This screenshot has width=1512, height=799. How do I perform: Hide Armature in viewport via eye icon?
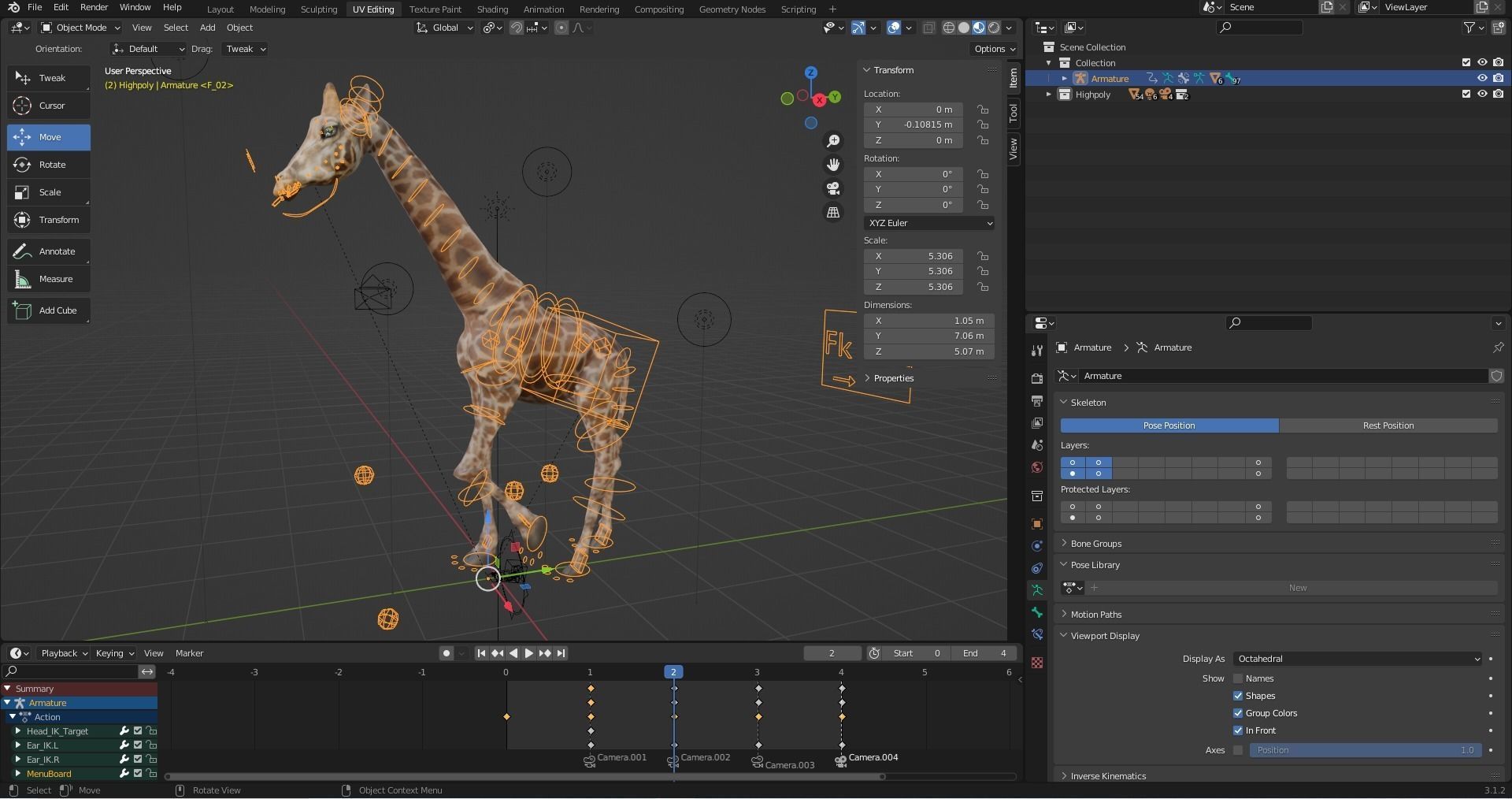pos(1482,79)
